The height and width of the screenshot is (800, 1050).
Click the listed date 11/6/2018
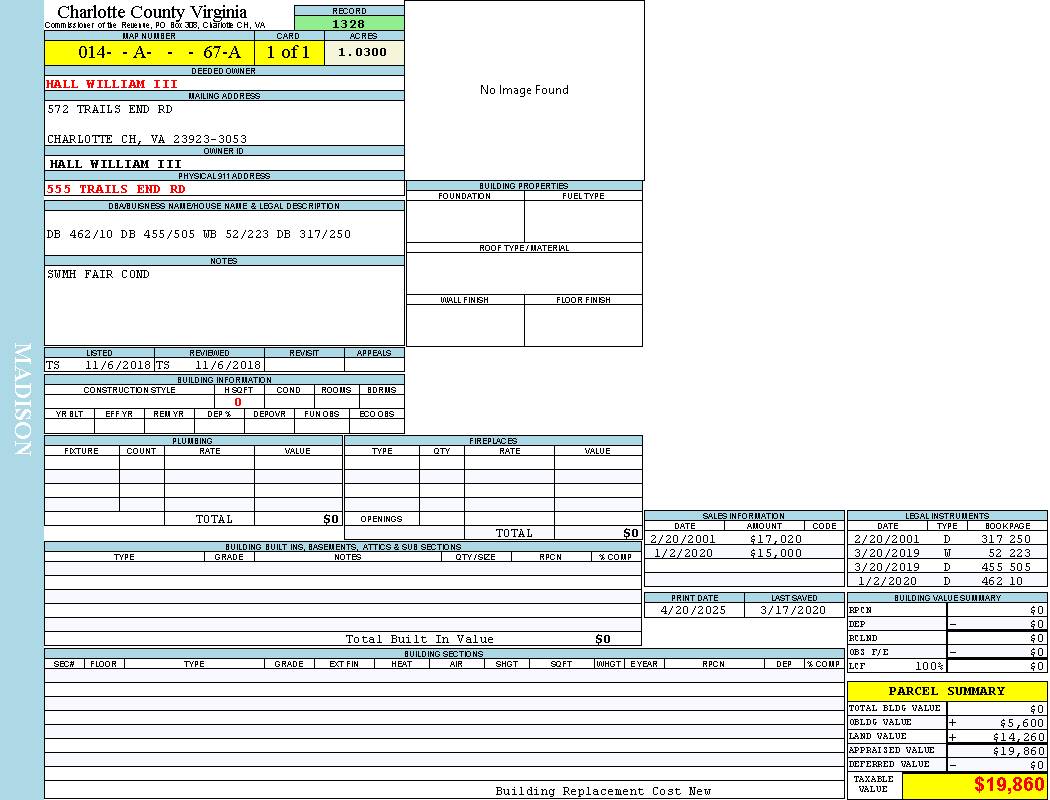pyautogui.click(x=117, y=366)
